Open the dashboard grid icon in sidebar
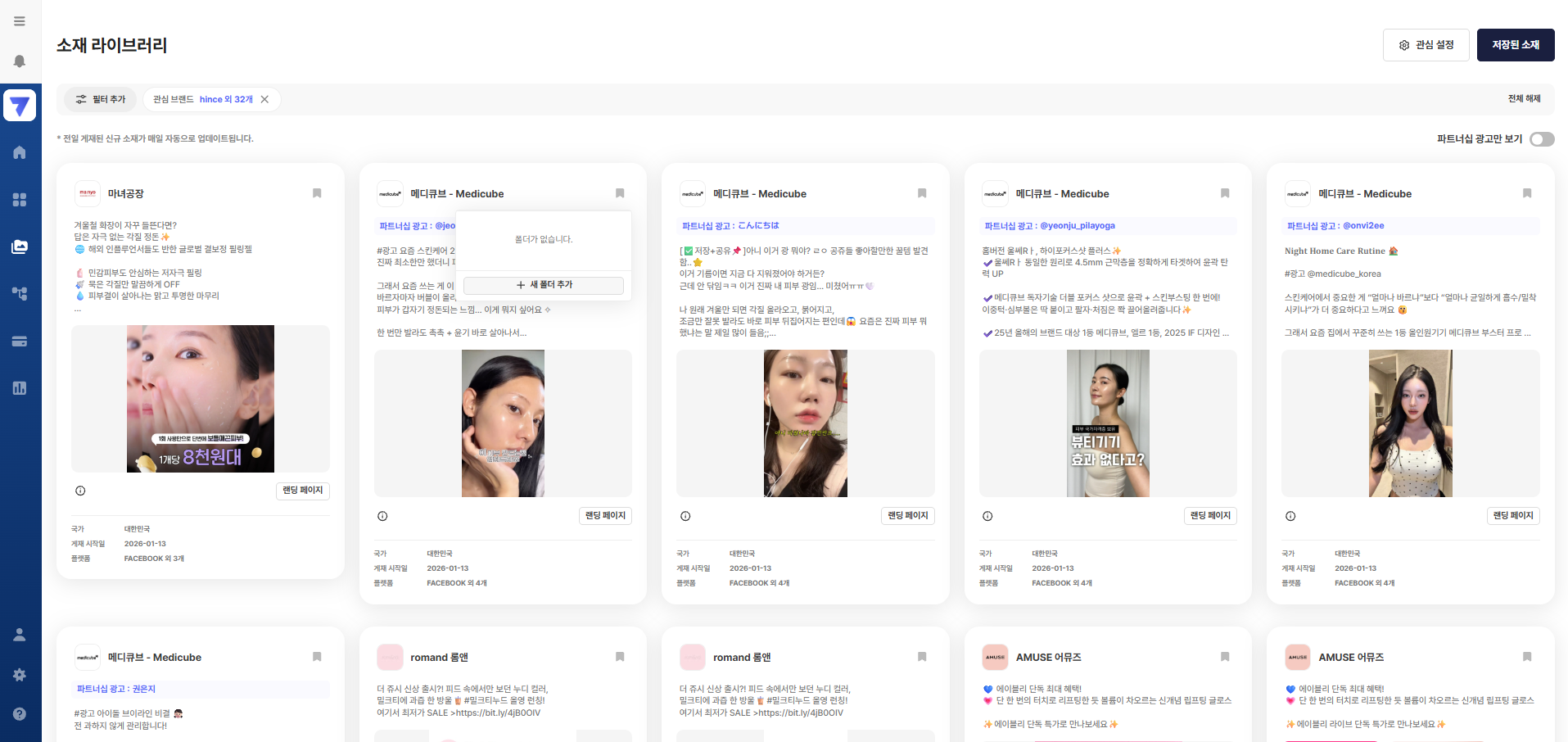Viewport: 1568px width, 742px height. (x=20, y=200)
